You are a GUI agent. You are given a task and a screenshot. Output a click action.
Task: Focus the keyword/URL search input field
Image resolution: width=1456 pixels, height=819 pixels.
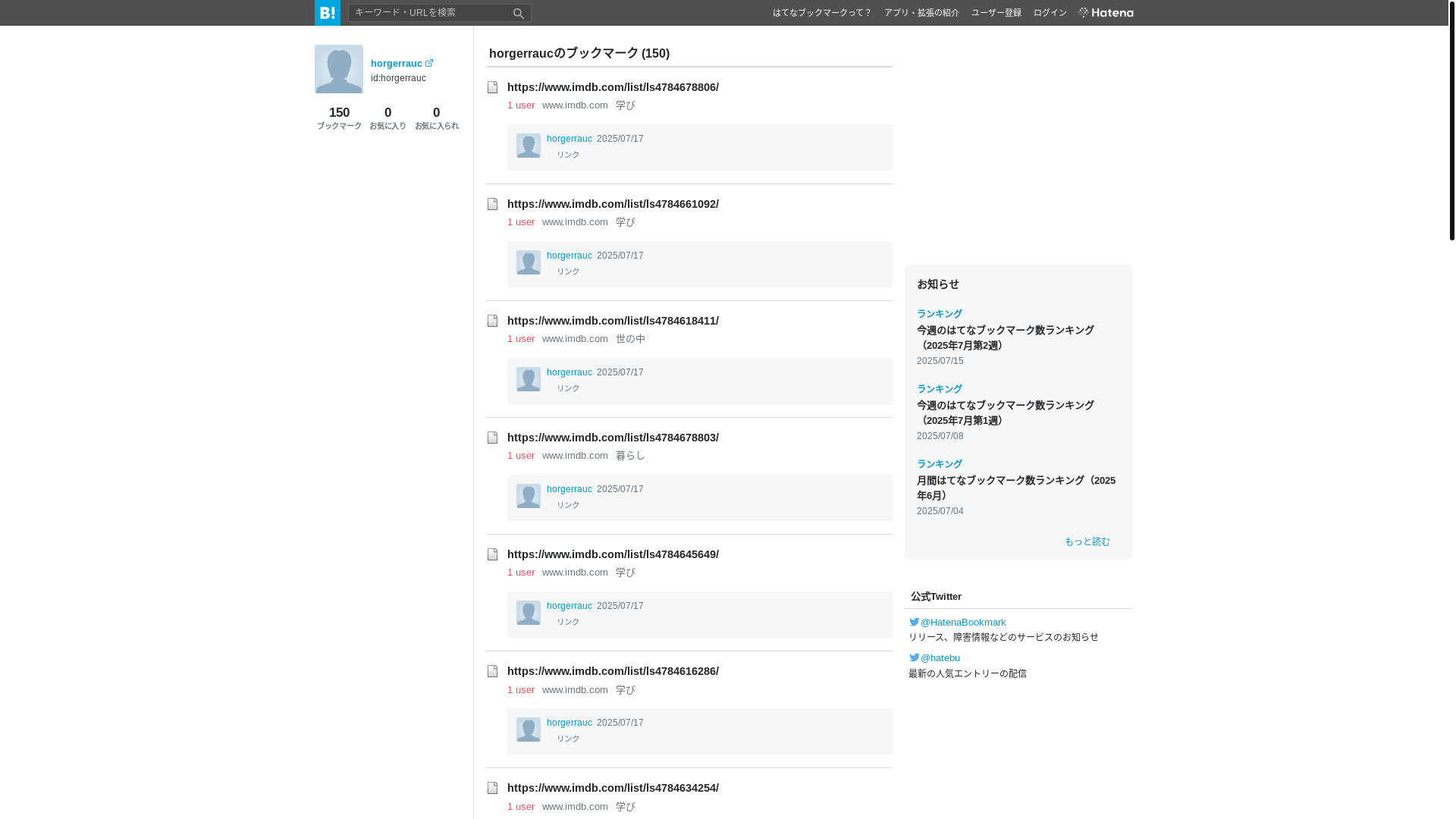[x=429, y=13]
